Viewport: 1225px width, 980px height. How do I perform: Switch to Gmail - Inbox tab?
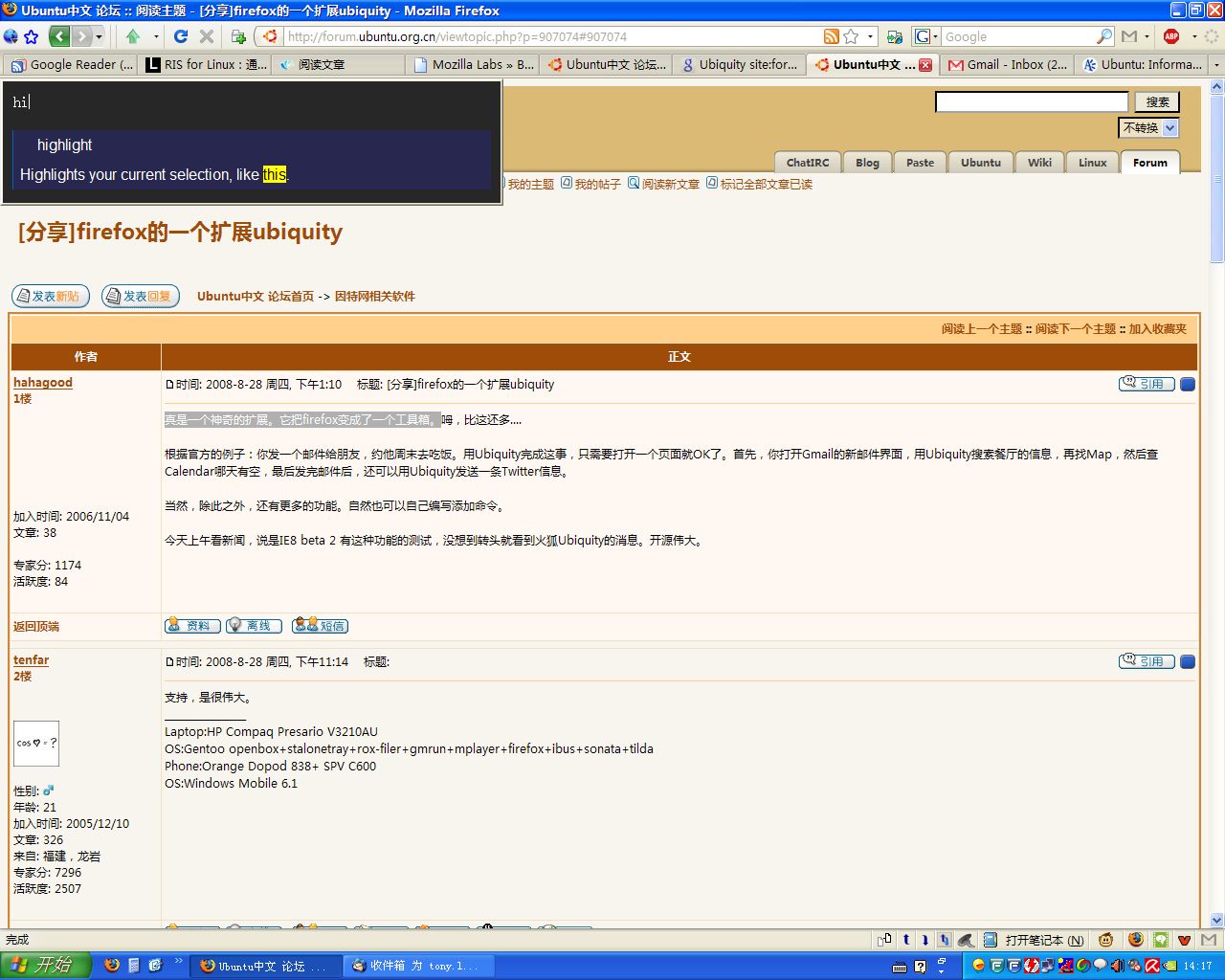coord(1008,64)
